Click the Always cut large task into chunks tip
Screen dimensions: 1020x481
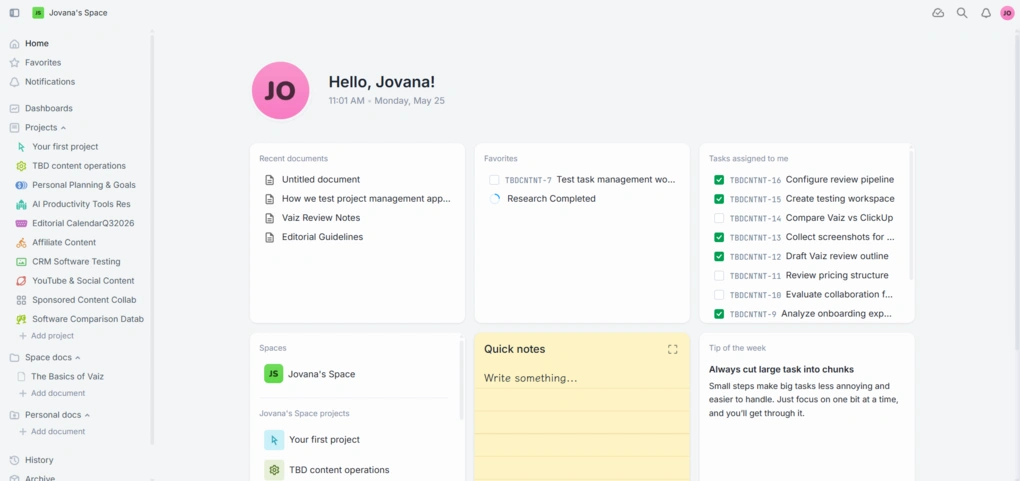click(x=781, y=370)
